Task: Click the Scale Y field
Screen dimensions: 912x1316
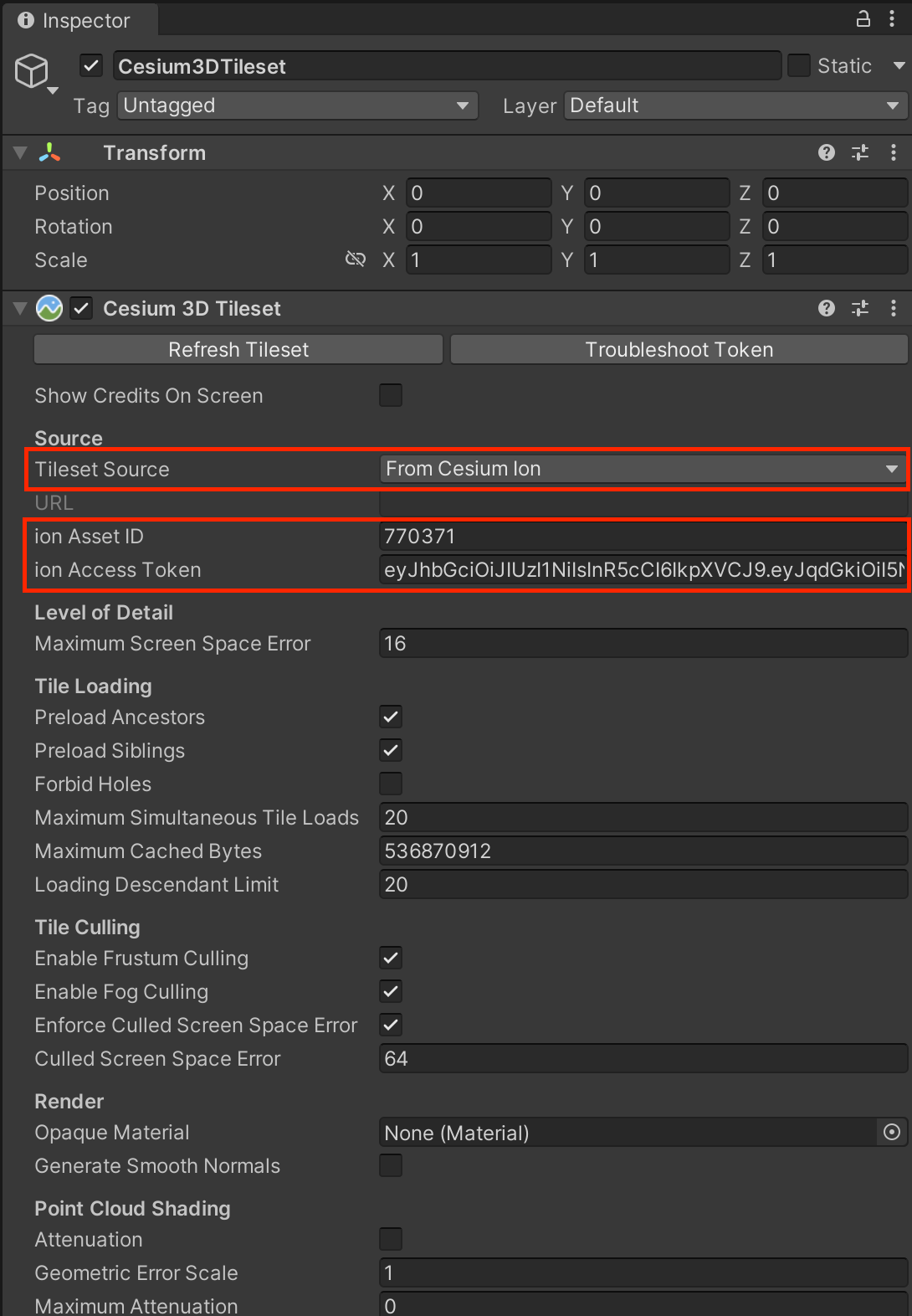Action: coord(657,260)
